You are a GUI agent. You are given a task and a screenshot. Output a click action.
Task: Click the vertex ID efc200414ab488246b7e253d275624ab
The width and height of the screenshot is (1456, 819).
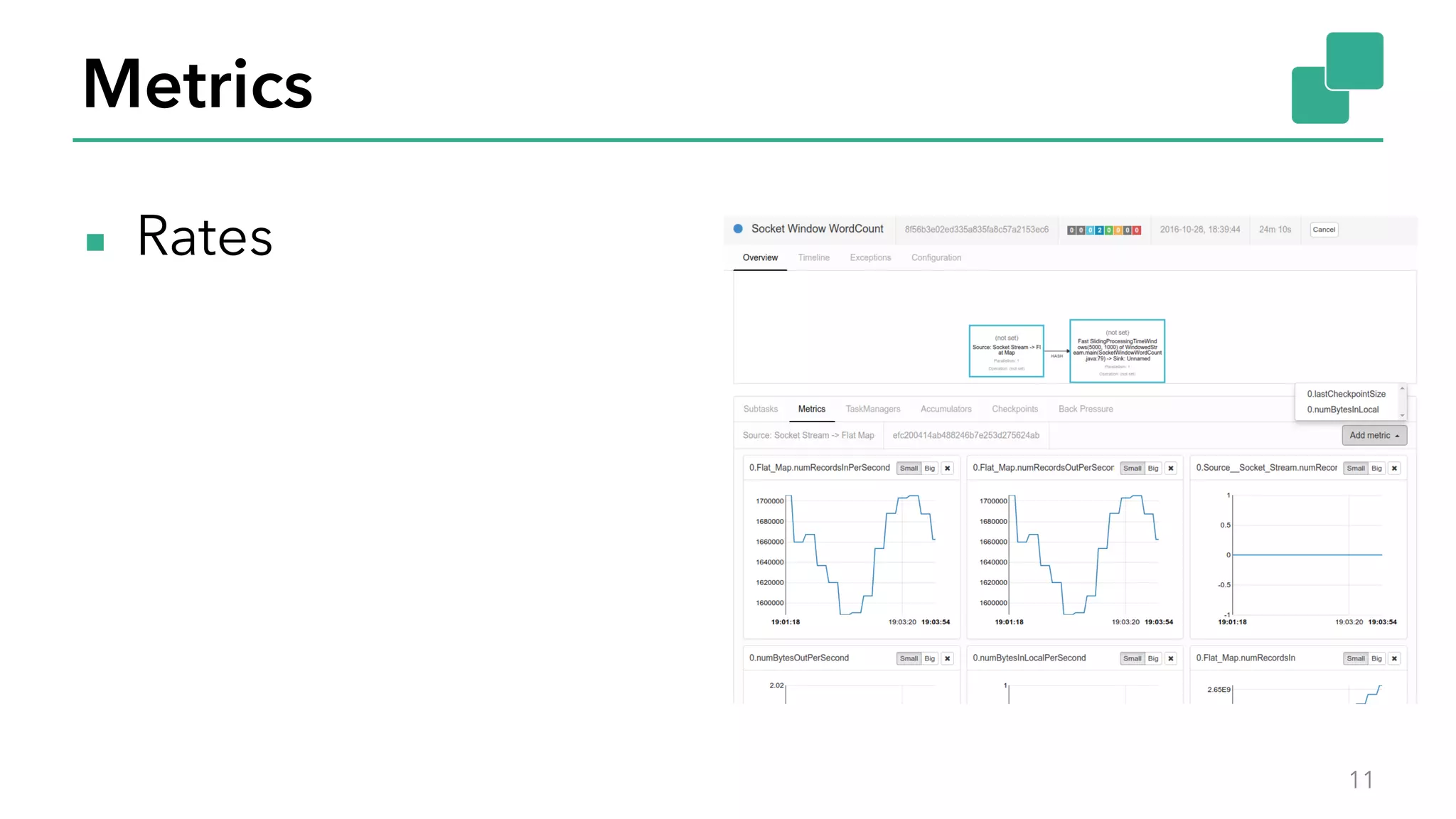click(x=965, y=435)
